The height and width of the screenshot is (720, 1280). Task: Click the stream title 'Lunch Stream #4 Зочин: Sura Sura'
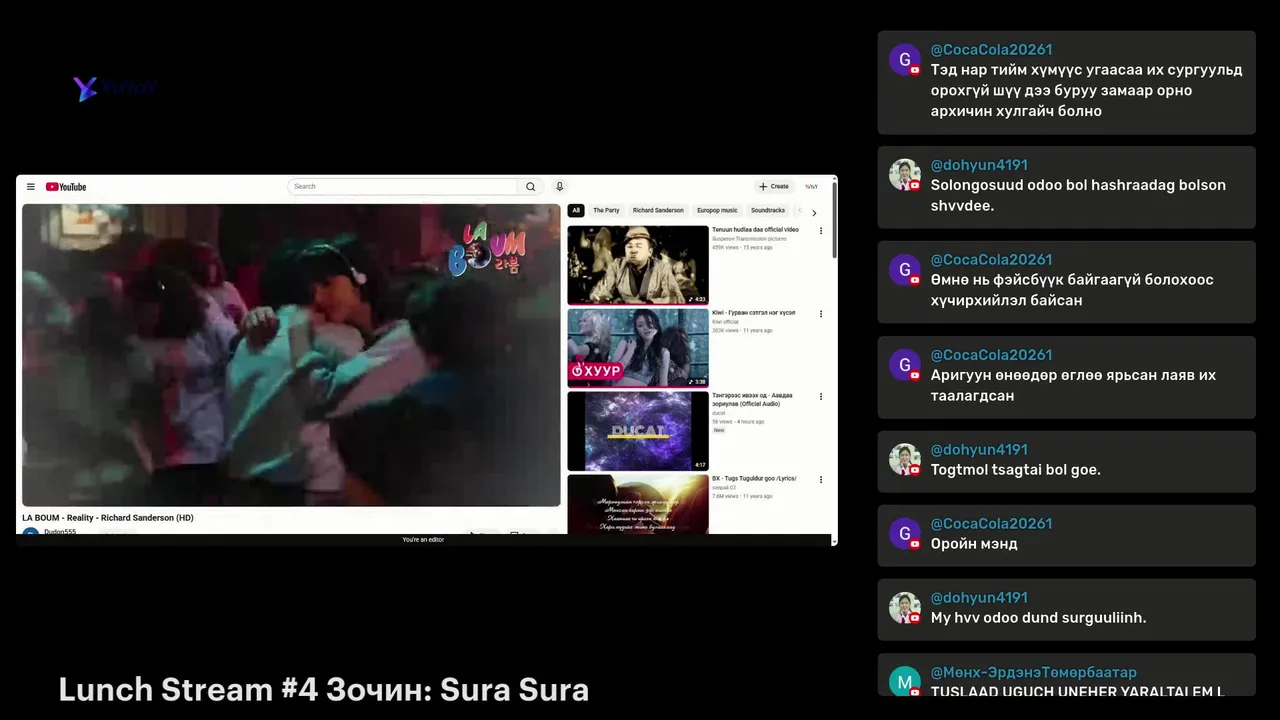pos(324,690)
